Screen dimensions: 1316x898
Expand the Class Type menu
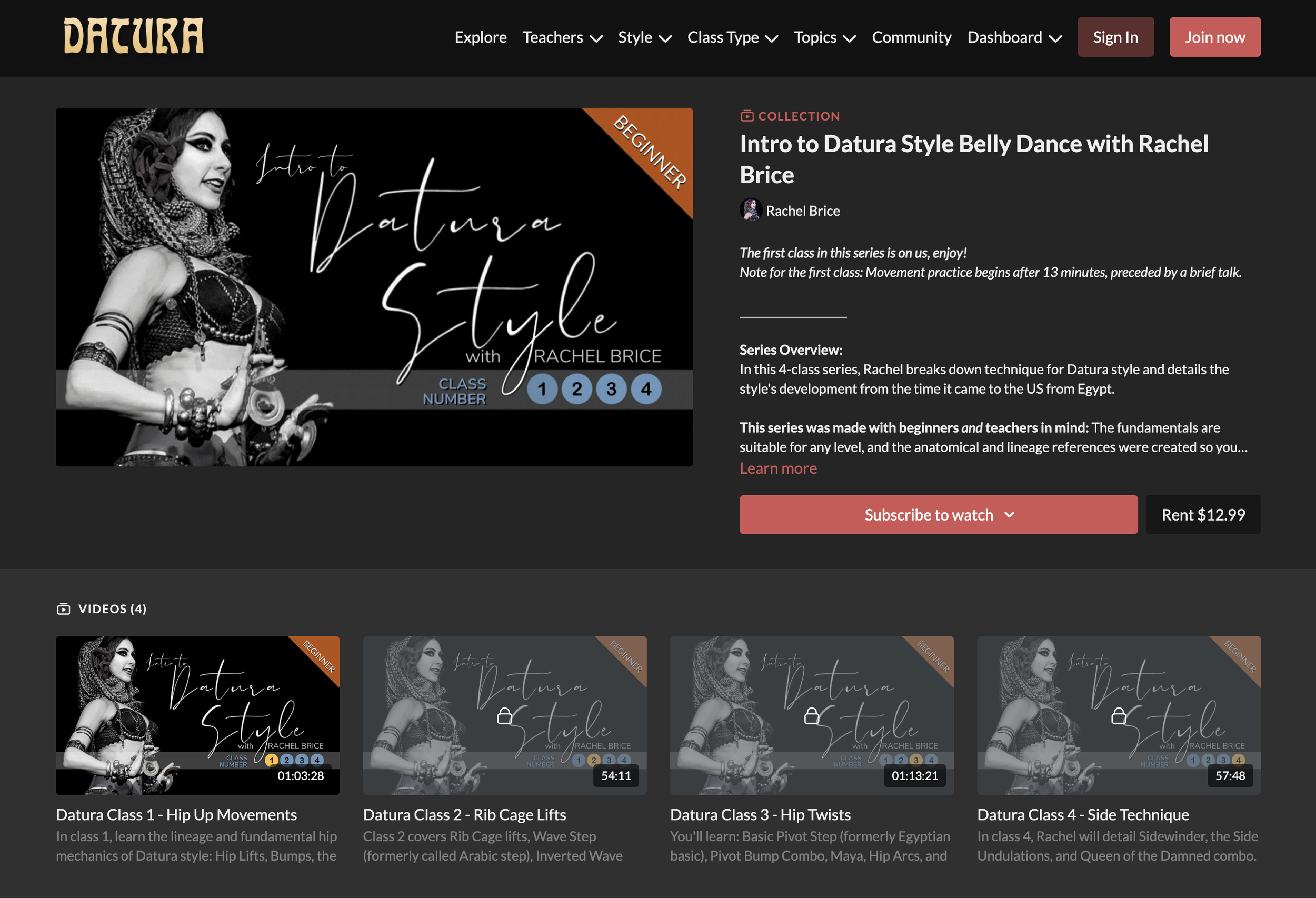[x=732, y=37]
